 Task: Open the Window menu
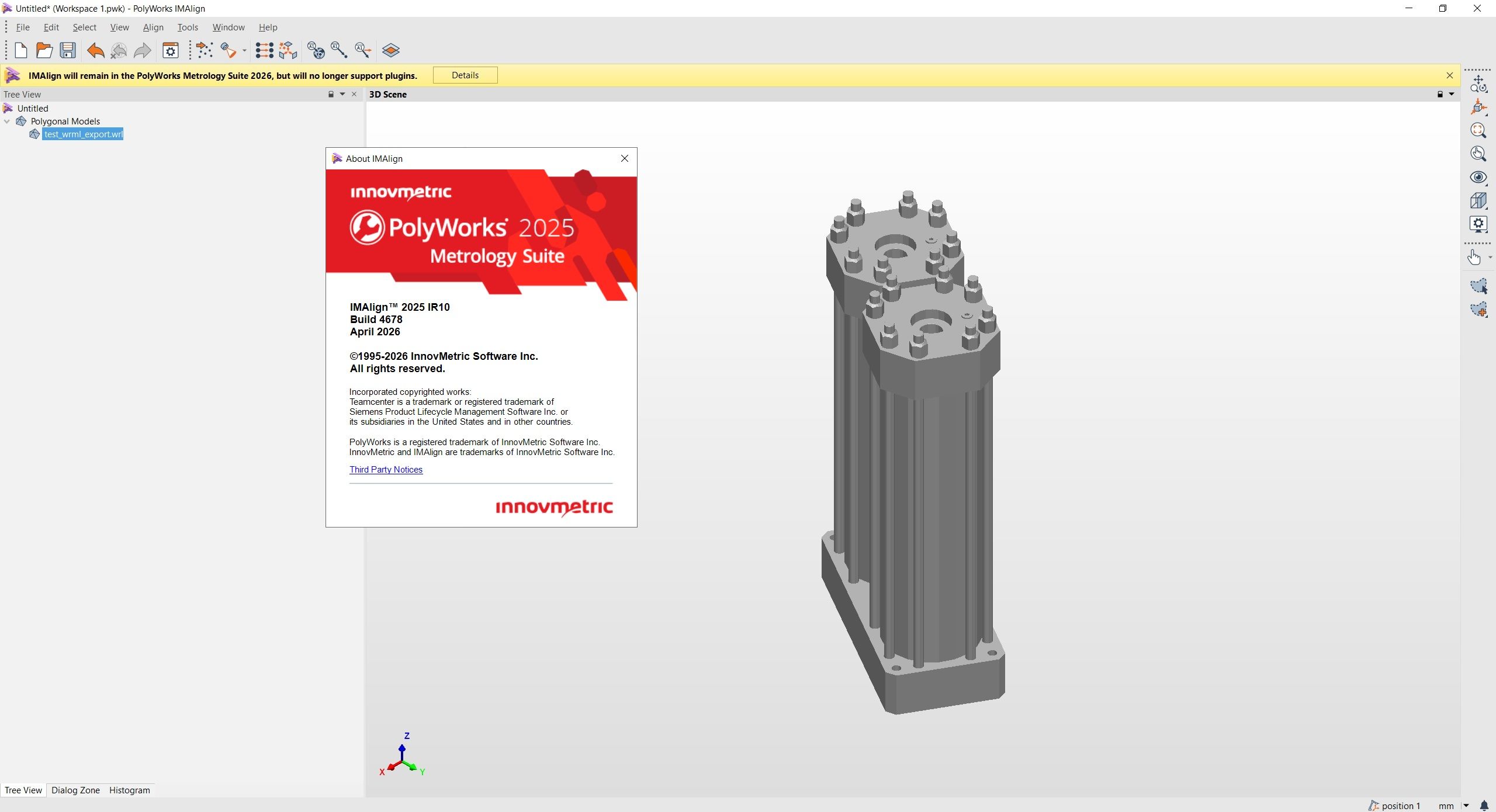tap(228, 27)
